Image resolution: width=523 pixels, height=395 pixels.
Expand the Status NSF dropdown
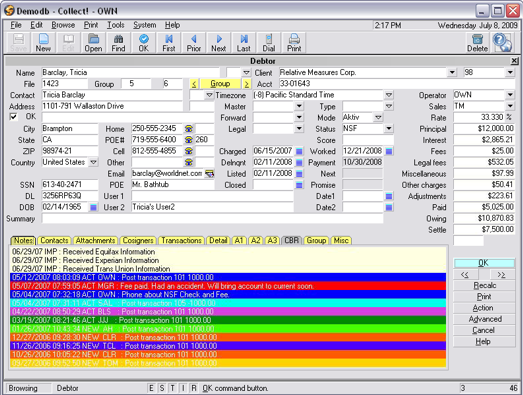pyautogui.click(x=389, y=129)
